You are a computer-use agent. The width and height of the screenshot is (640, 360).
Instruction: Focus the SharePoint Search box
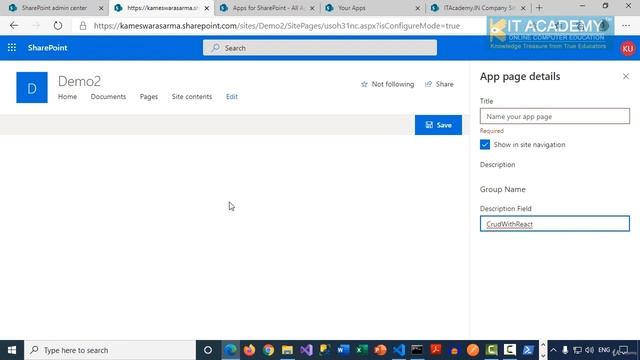click(x=320, y=48)
